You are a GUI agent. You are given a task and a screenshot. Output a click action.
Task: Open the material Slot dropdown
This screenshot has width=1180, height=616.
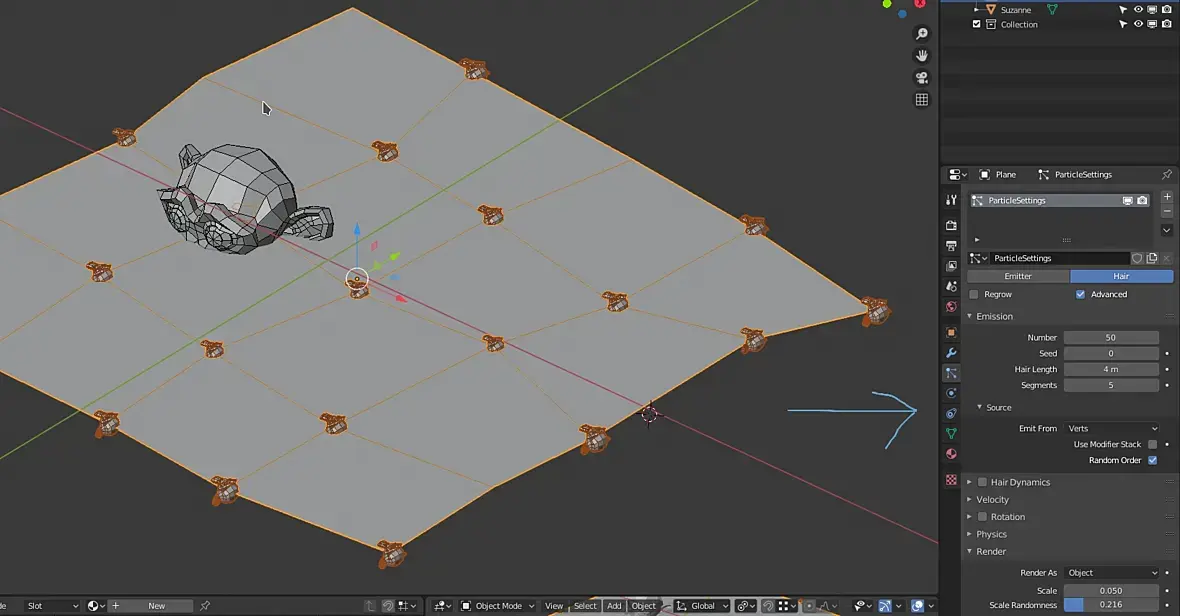(50, 605)
